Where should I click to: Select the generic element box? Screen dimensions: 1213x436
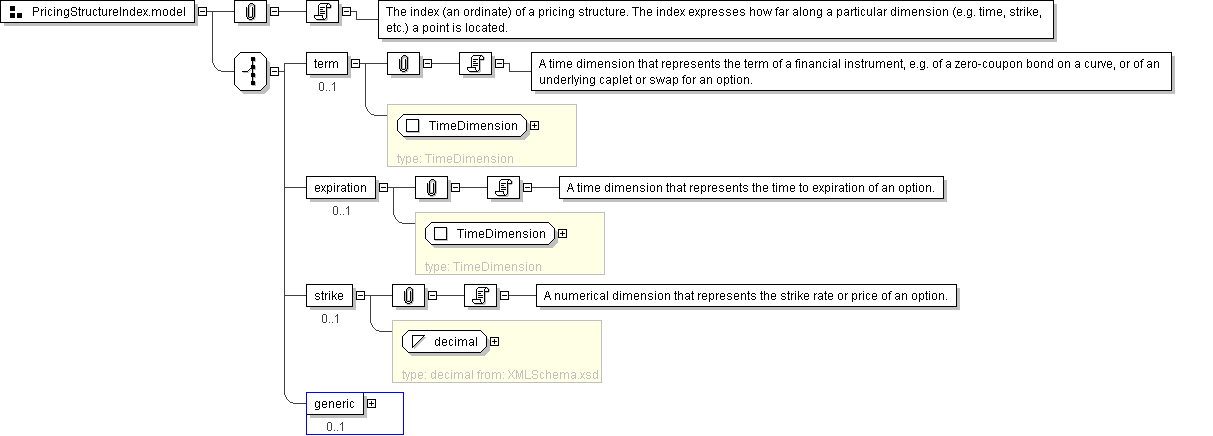coord(334,403)
